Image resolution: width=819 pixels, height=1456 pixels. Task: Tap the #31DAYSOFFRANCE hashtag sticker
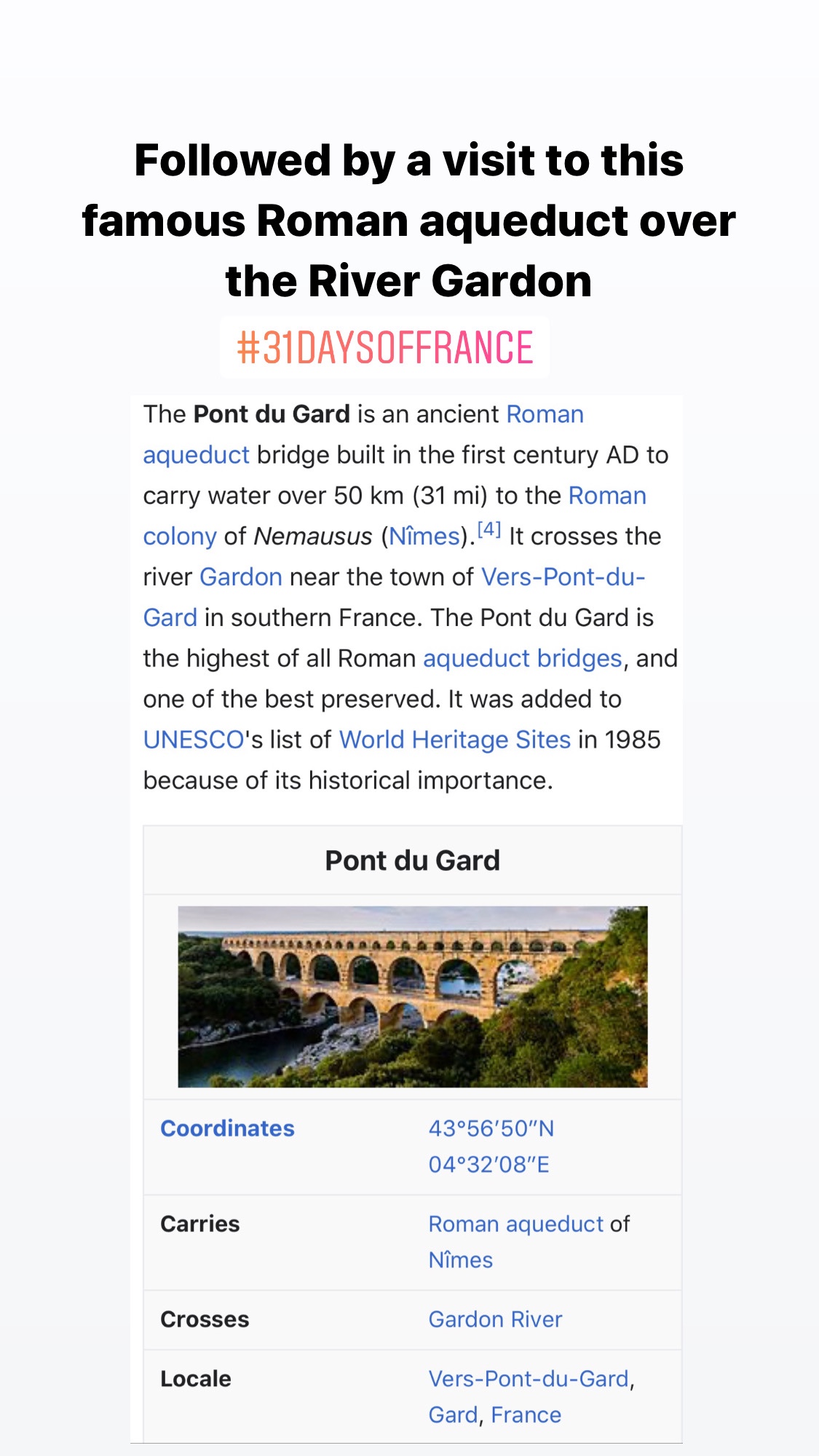pos(384,347)
